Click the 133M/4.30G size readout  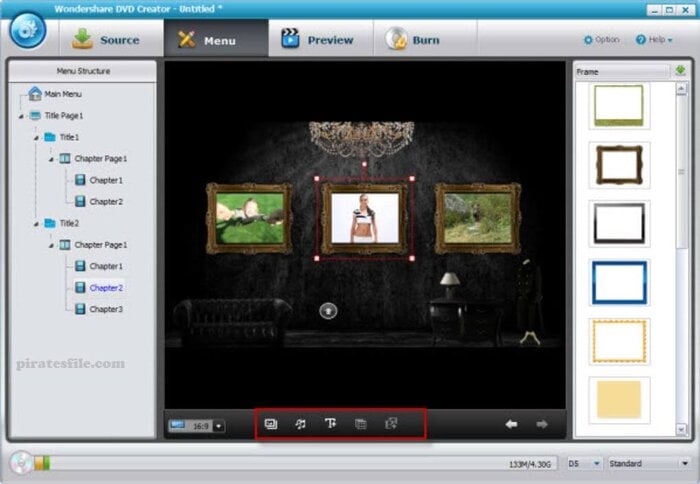tap(530, 464)
